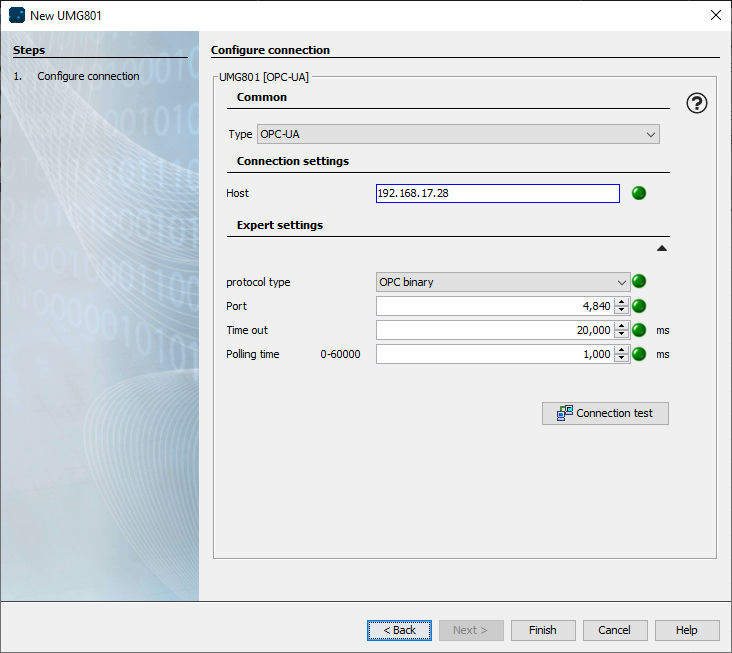Open the Type OPC-UA dropdown

[x=458, y=134]
